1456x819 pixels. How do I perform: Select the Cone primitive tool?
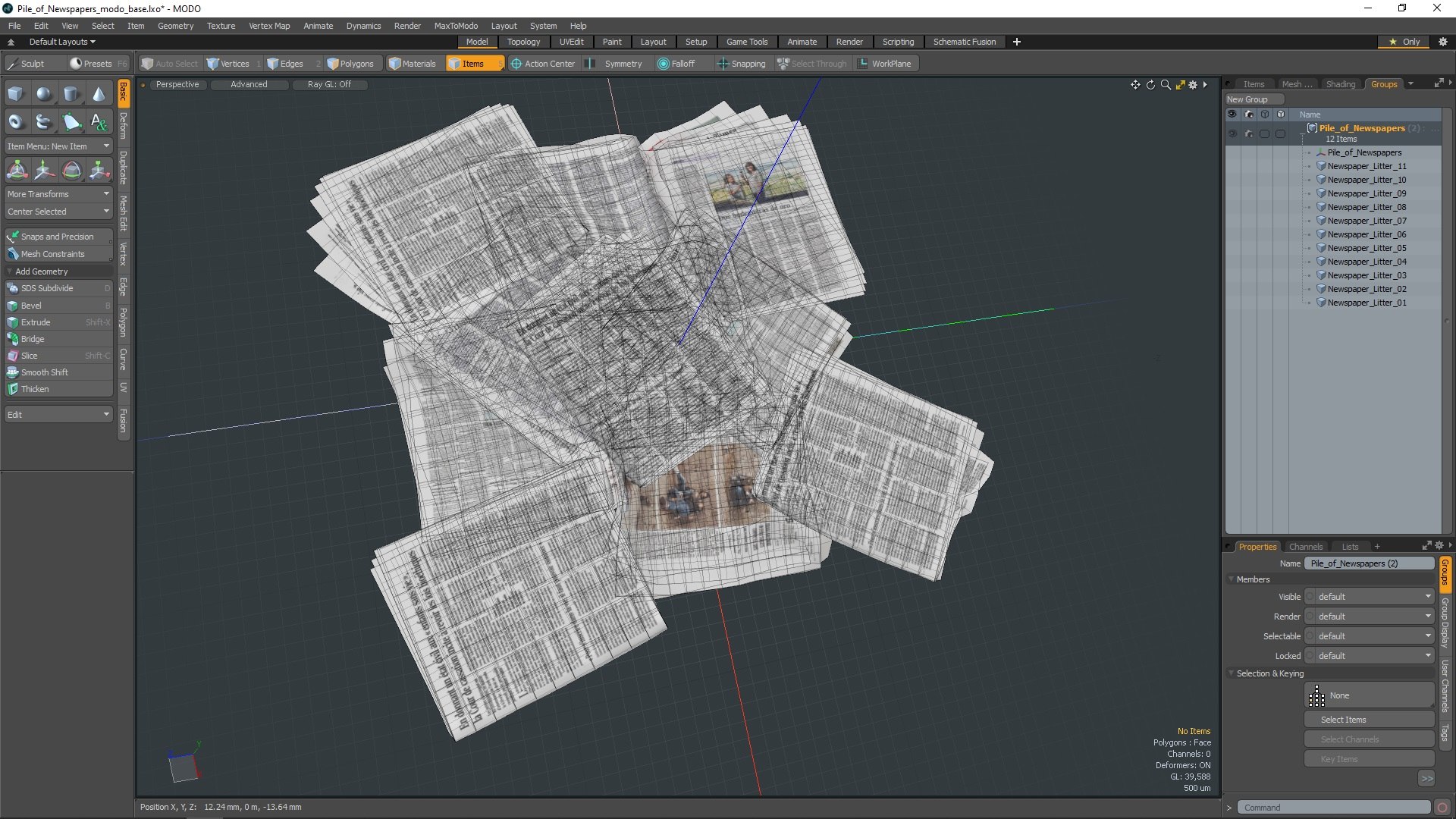click(99, 94)
